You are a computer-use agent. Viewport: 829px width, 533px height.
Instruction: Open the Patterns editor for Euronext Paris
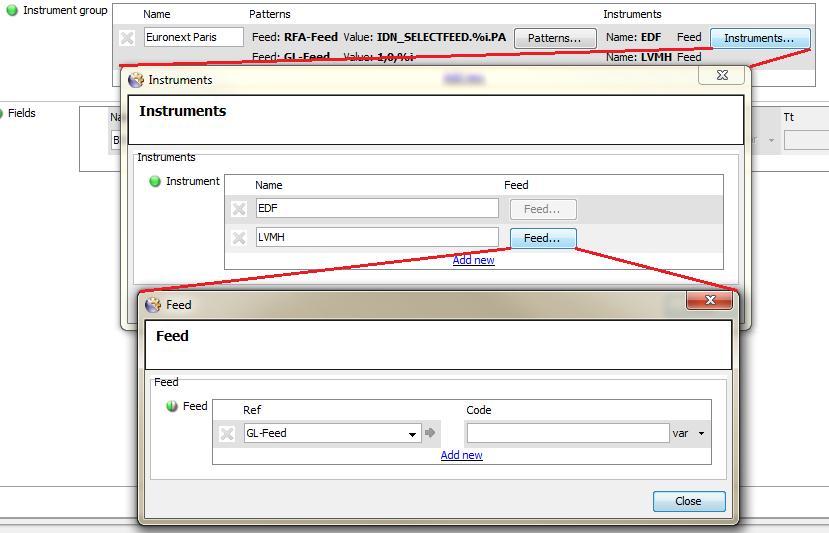(x=554, y=38)
